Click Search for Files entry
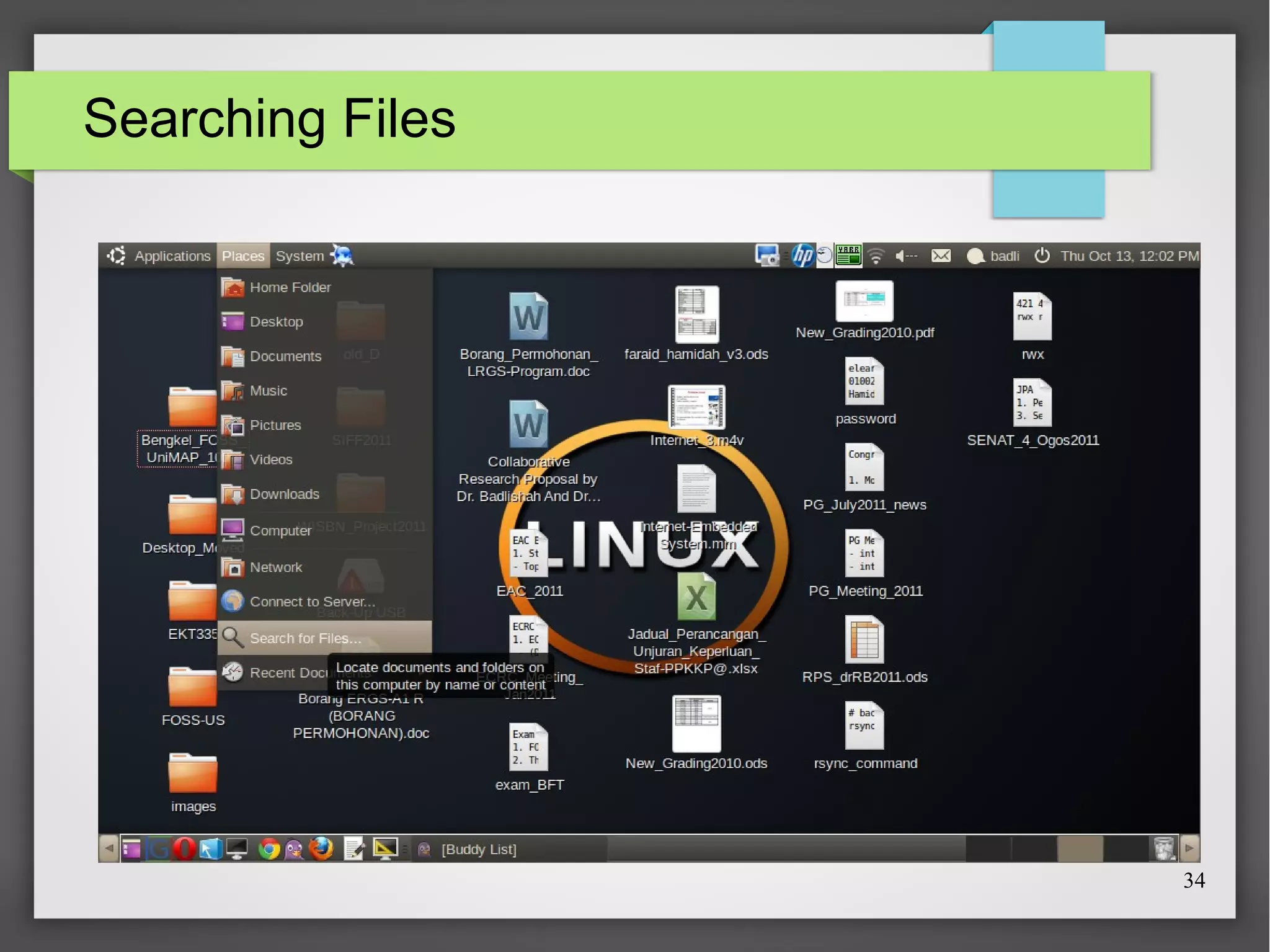The image size is (1270, 952). point(325,638)
